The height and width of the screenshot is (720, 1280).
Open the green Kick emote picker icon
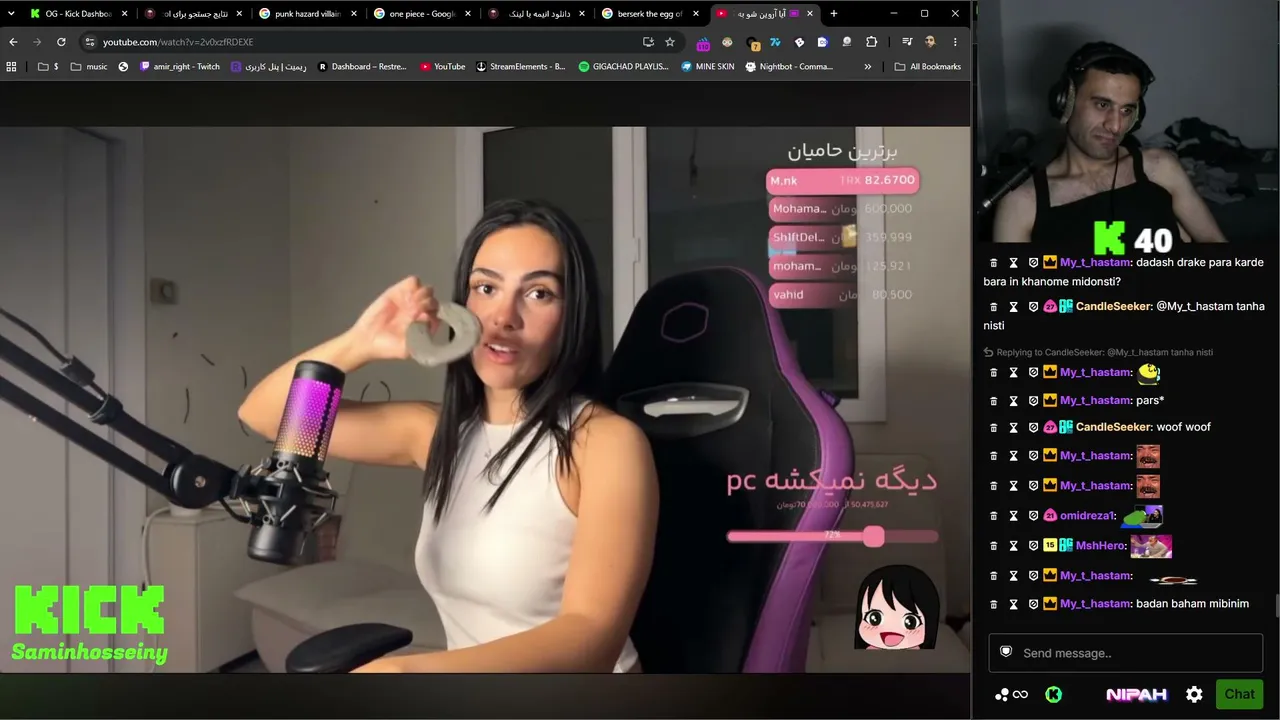coord(1053,695)
